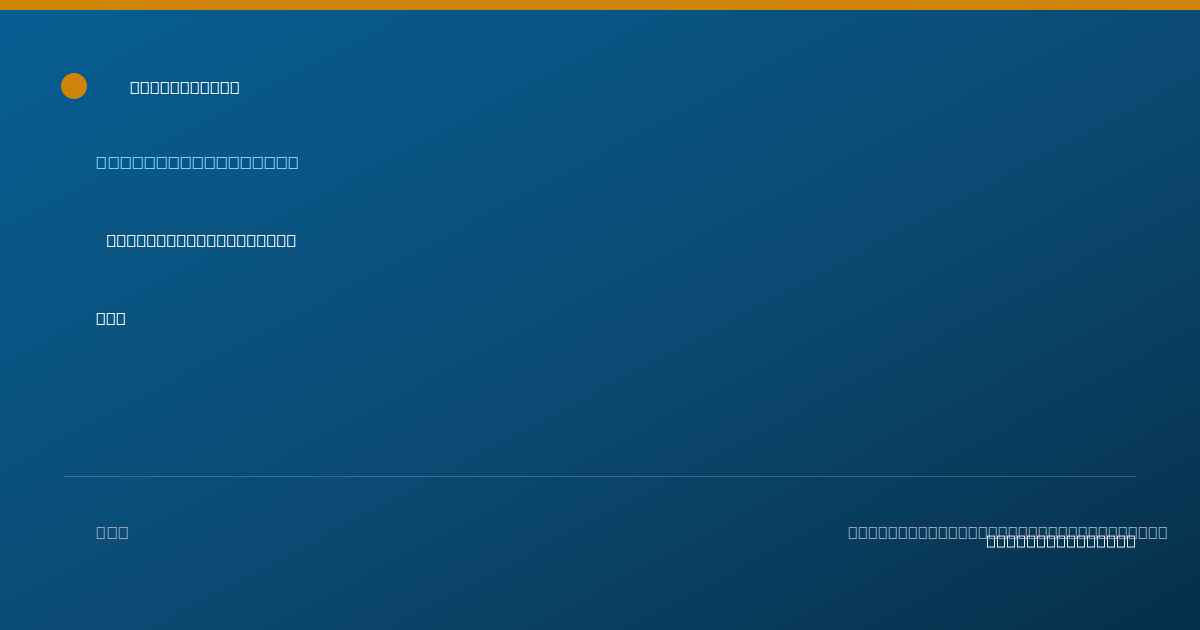Image resolution: width=1200 pixels, height=630 pixels.
Task: Click the last character of the white subtitle line
Action: (x=291, y=240)
